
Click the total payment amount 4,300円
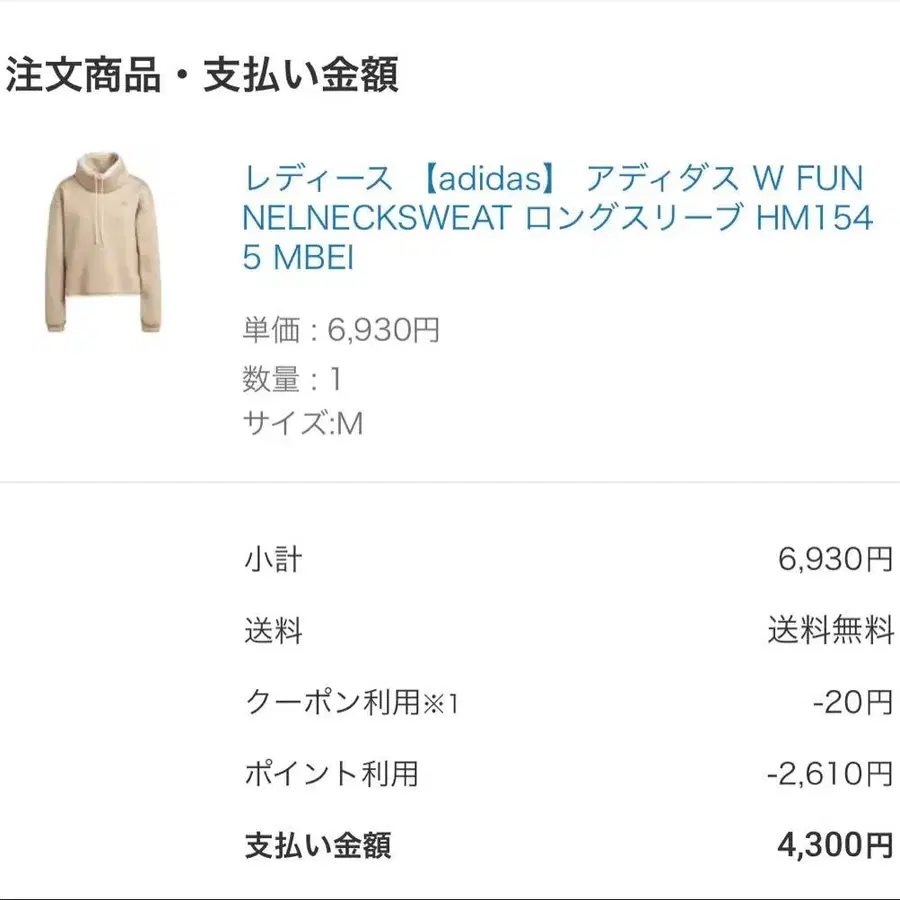click(835, 845)
